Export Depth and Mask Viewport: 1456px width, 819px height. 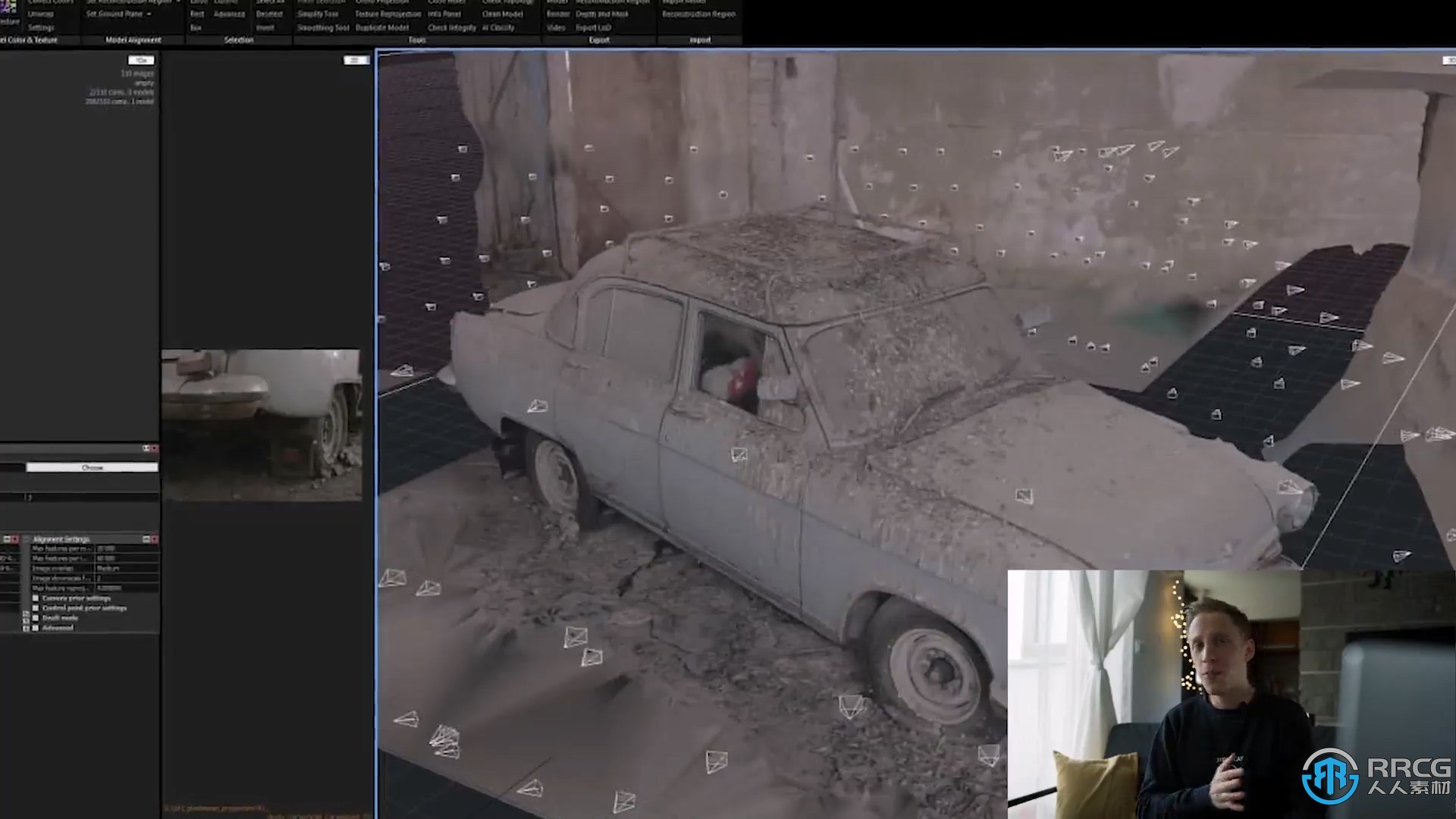tap(602, 14)
